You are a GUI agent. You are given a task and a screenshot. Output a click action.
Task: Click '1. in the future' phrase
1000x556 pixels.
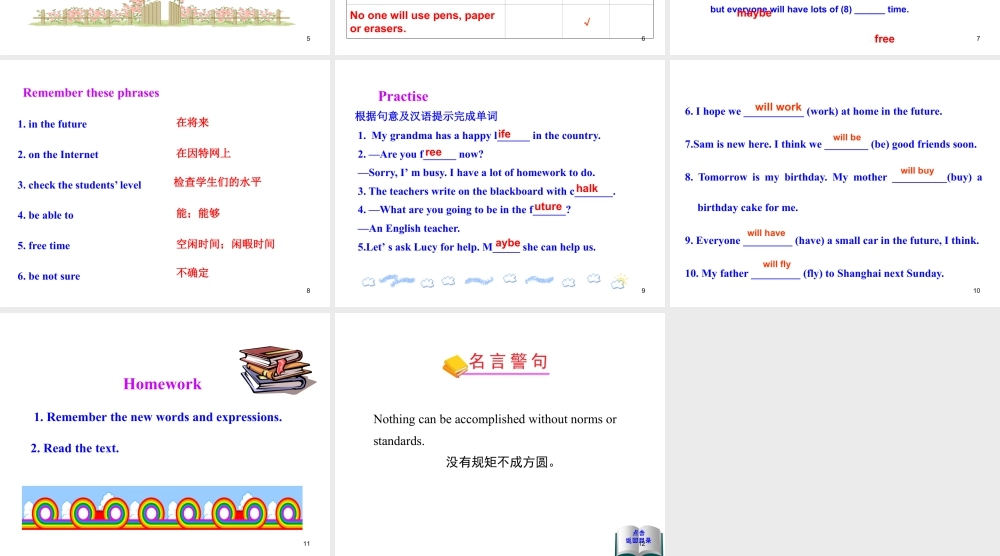(52, 124)
